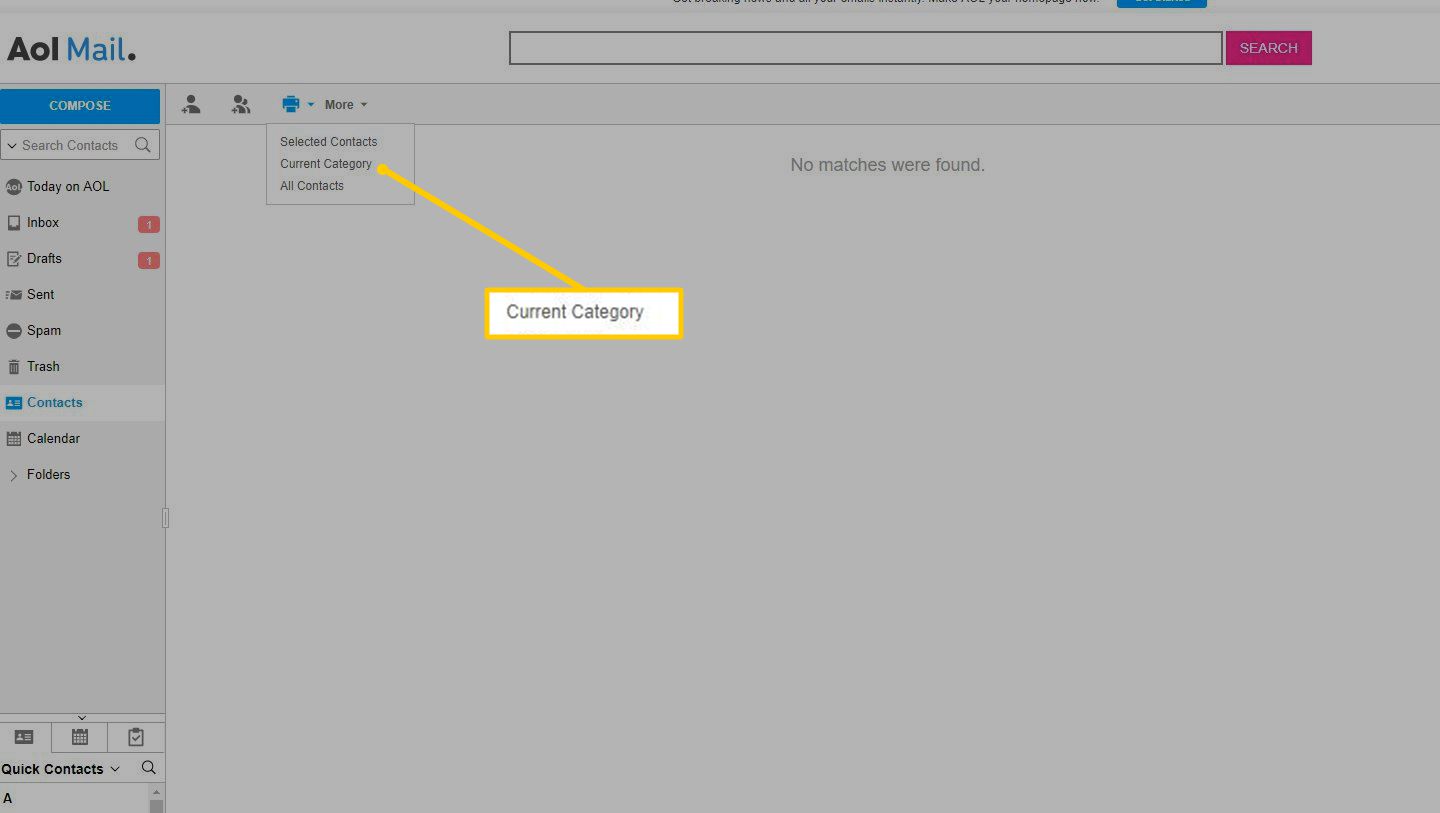Click the Drafts pencil icon
This screenshot has width=1440, height=813.
[x=14, y=259]
